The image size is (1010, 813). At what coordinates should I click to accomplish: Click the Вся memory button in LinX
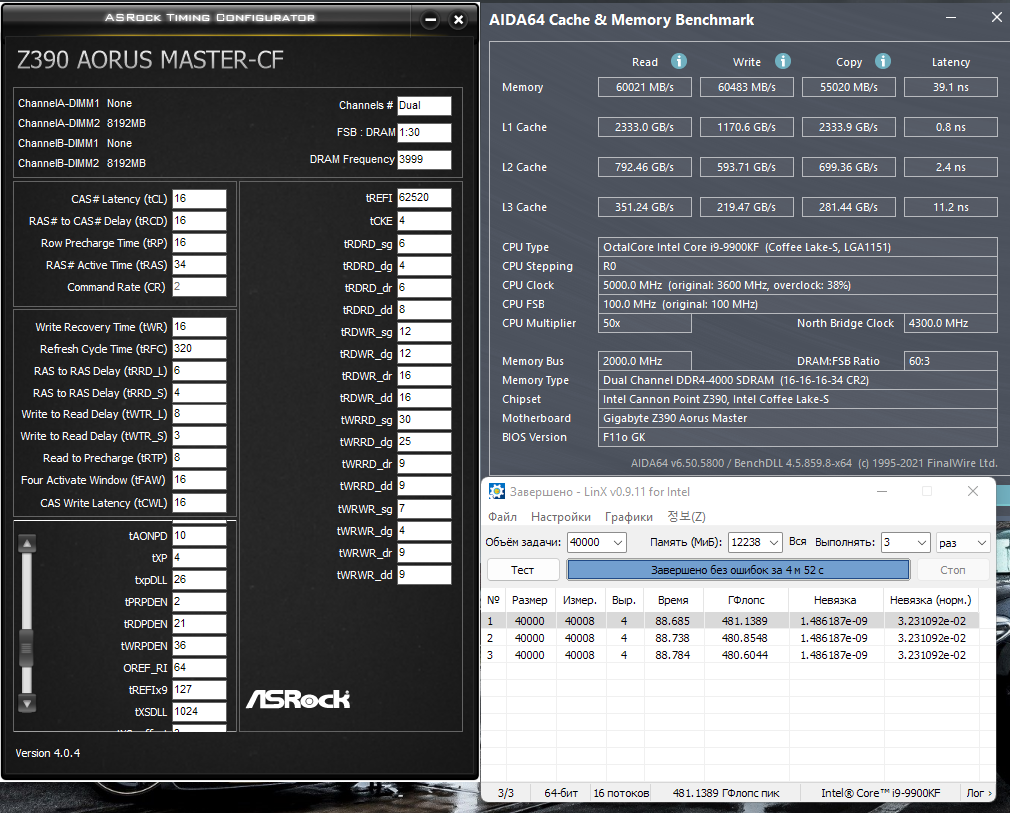797,542
